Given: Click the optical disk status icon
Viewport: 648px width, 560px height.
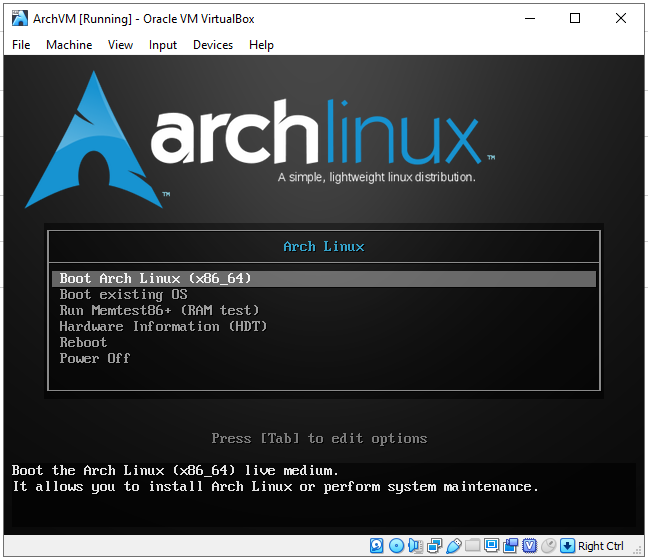Looking at the screenshot, I should (x=396, y=546).
